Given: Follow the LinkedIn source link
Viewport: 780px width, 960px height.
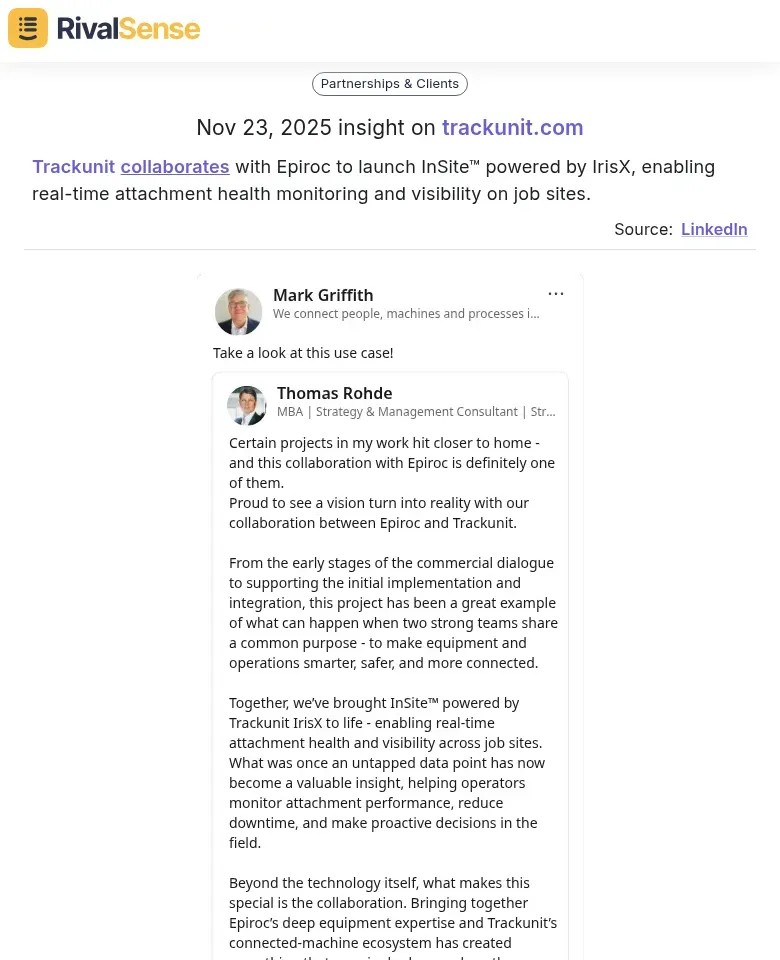Looking at the screenshot, I should tap(714, 229).
